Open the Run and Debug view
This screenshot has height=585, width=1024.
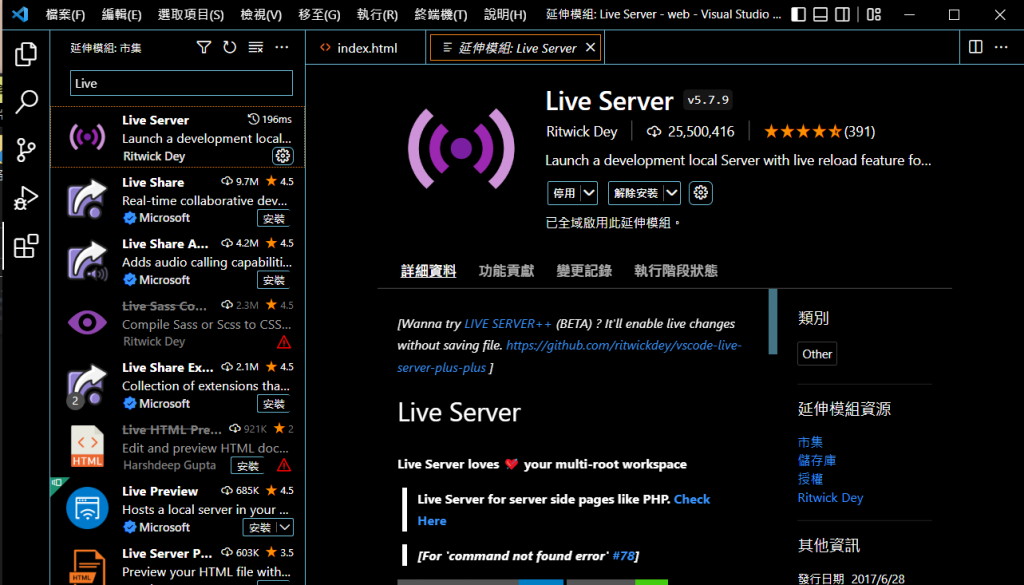(x=26, y=198)
